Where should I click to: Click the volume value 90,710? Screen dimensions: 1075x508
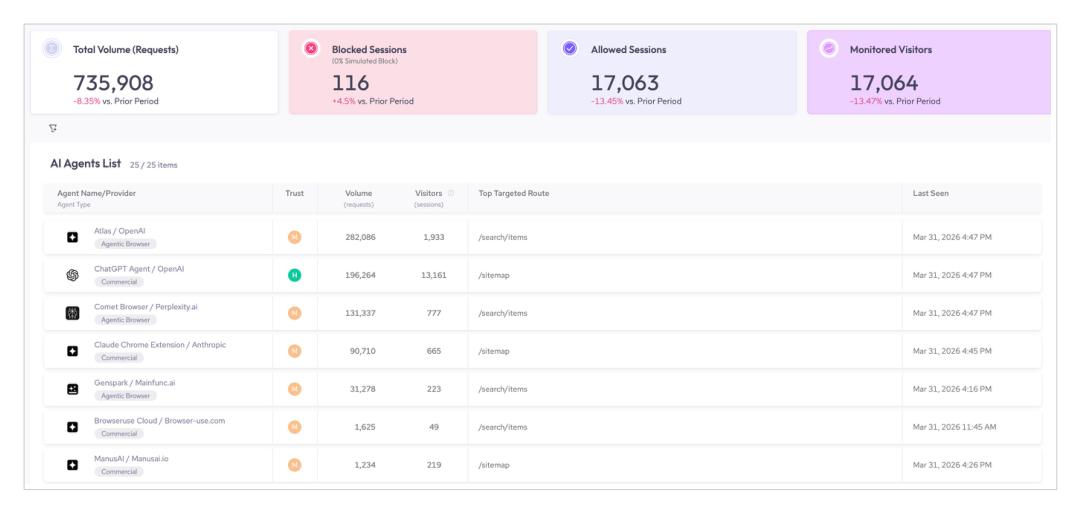pyautogui.click(x=362, y=351)
